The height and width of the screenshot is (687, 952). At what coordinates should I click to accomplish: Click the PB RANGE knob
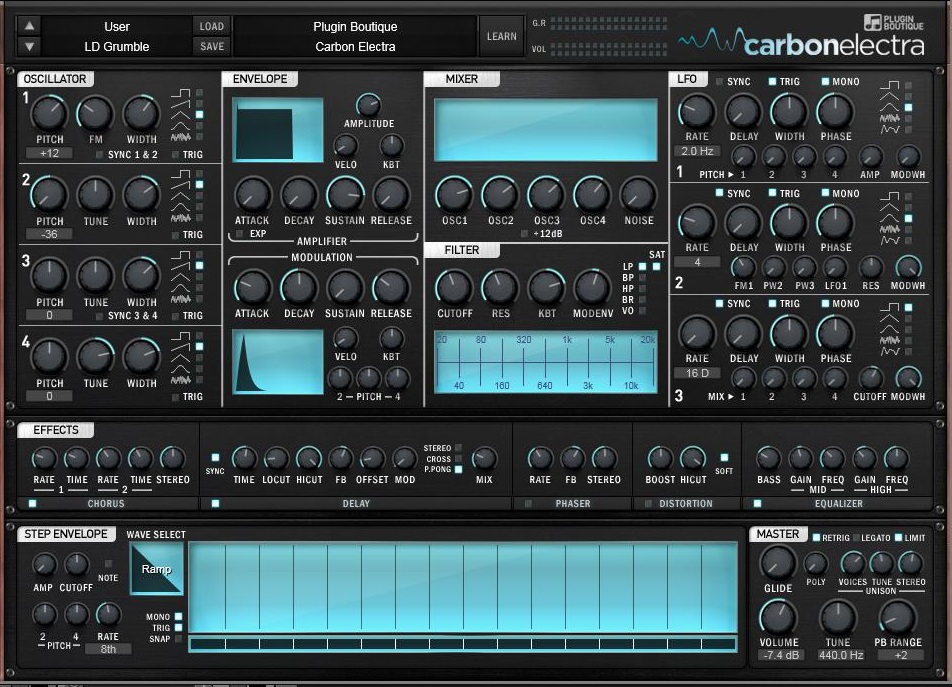coord(897,618)
